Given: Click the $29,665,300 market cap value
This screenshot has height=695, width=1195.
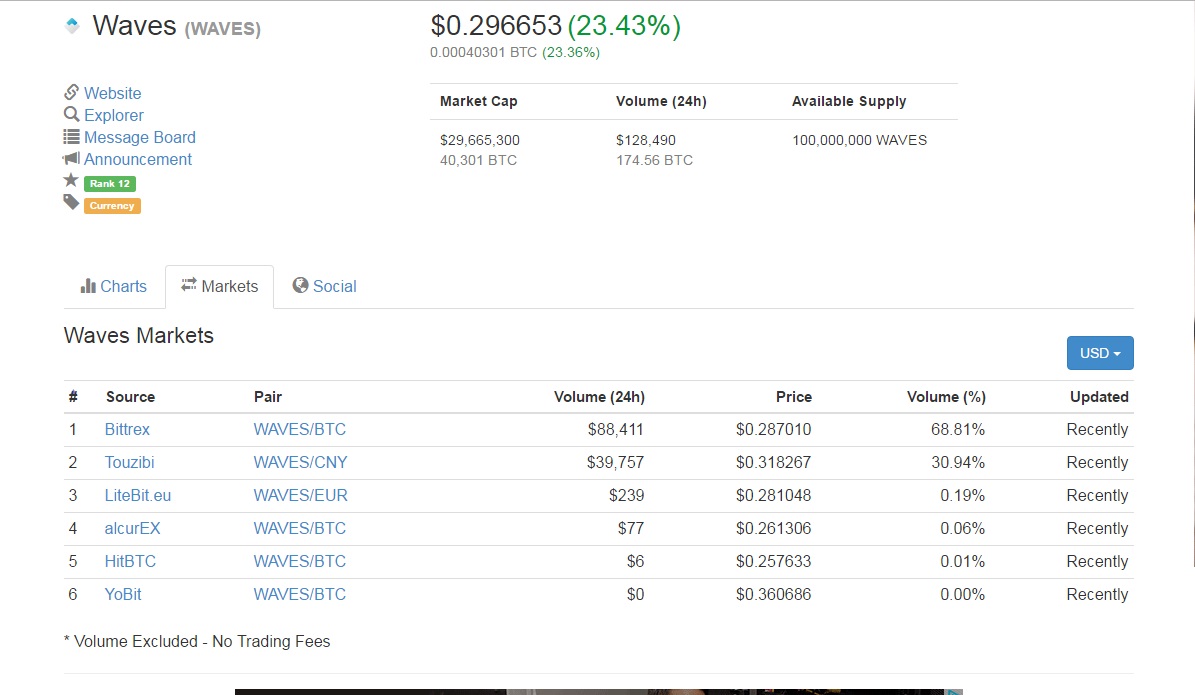Looking at the screenshot, I should [479, 140].
